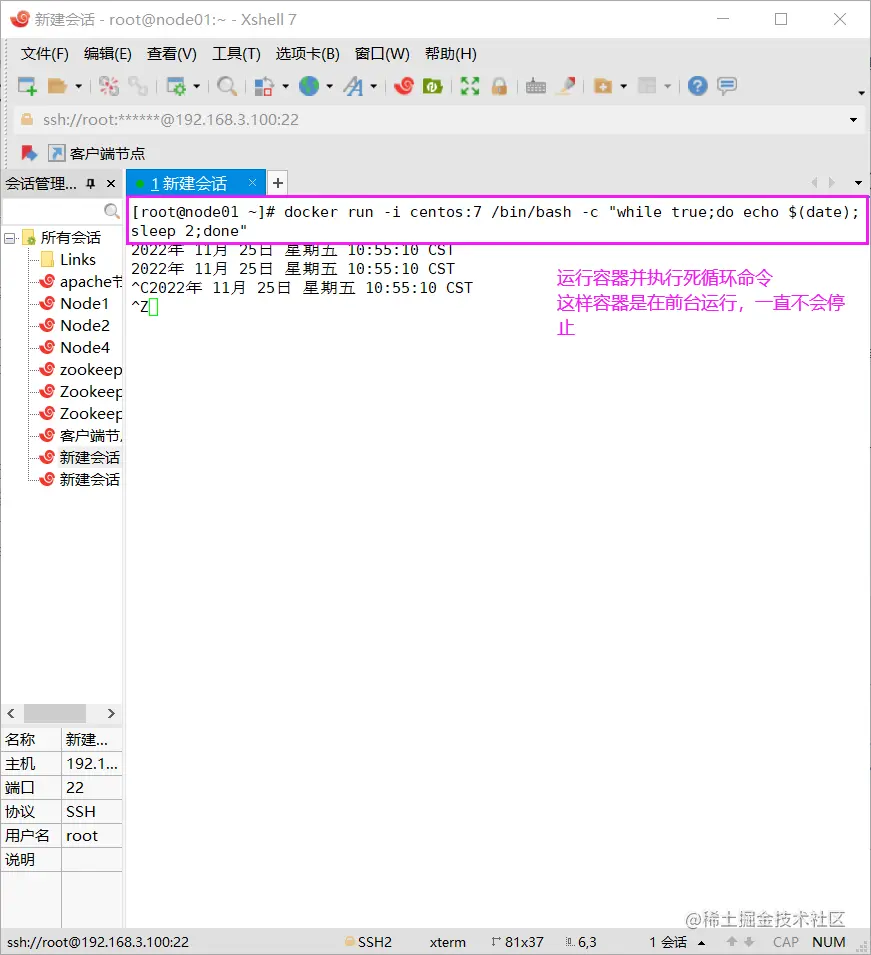The image size is (871, 955).
Task: Open the session Properties gear icon
Action: (176, 86)
